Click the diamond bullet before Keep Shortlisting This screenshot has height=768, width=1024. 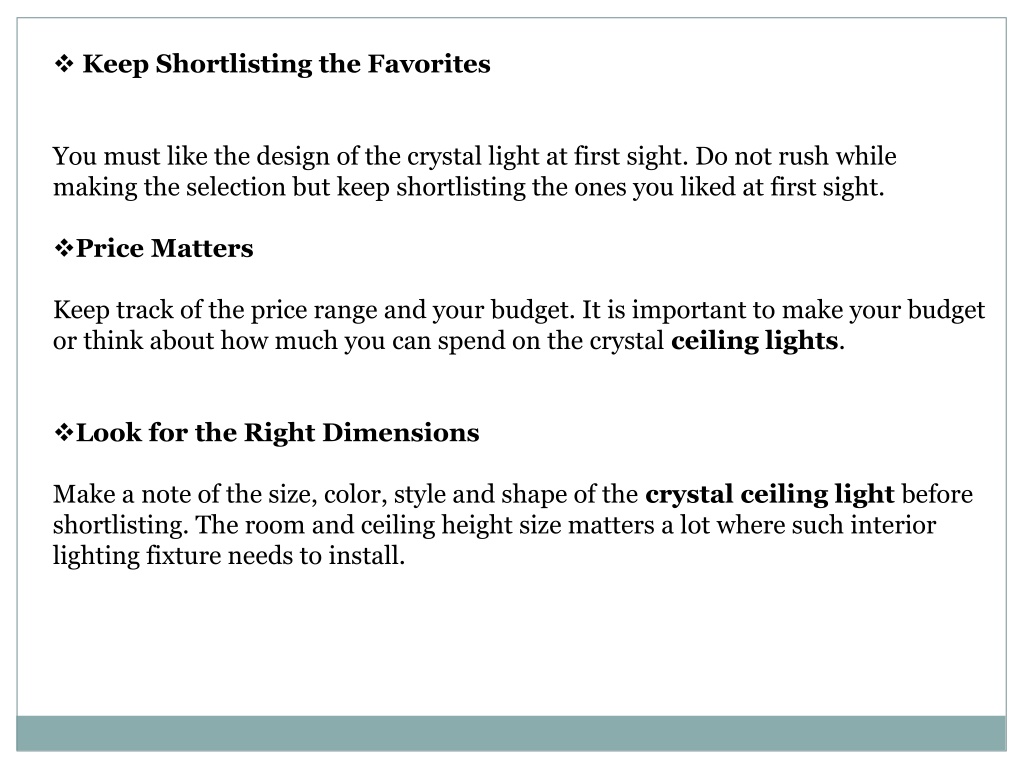pyautogui.click(x=63, y=64)
